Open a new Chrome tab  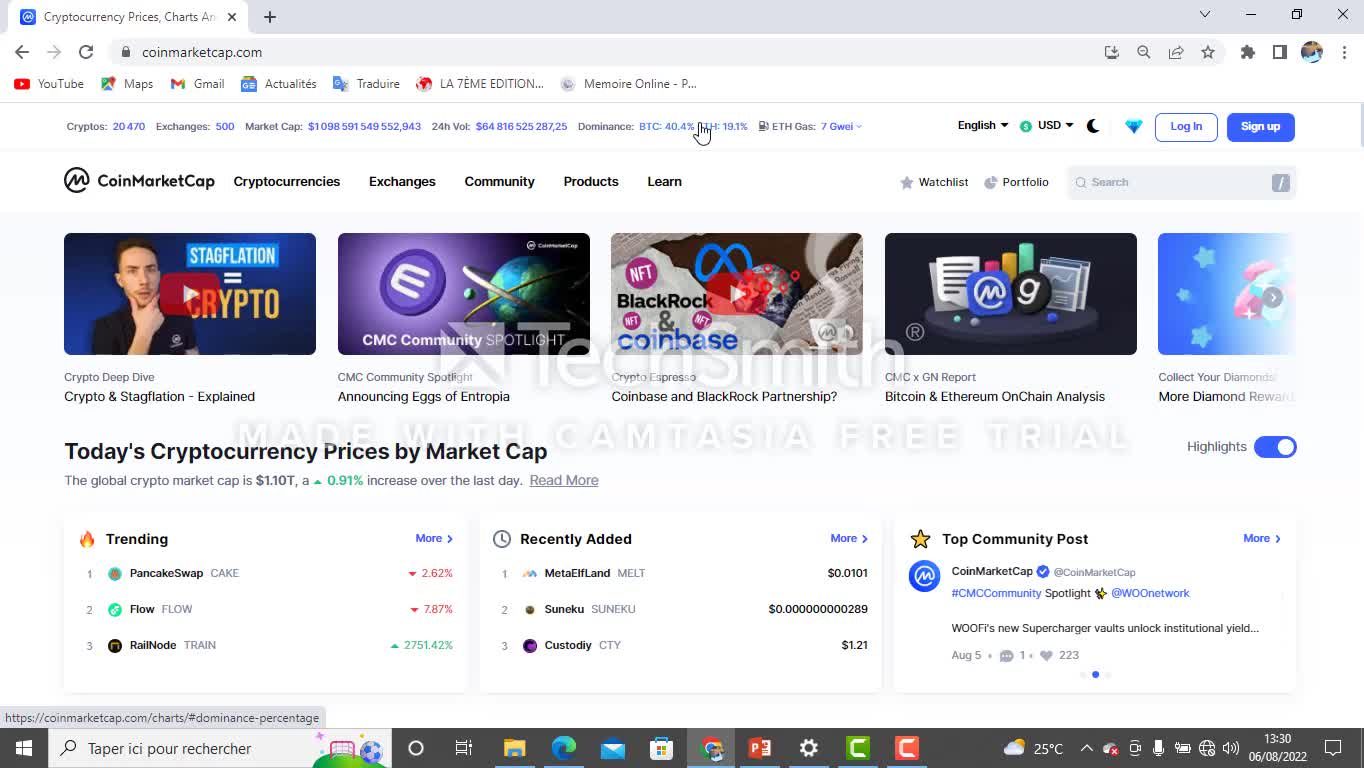tap(270, 16)
